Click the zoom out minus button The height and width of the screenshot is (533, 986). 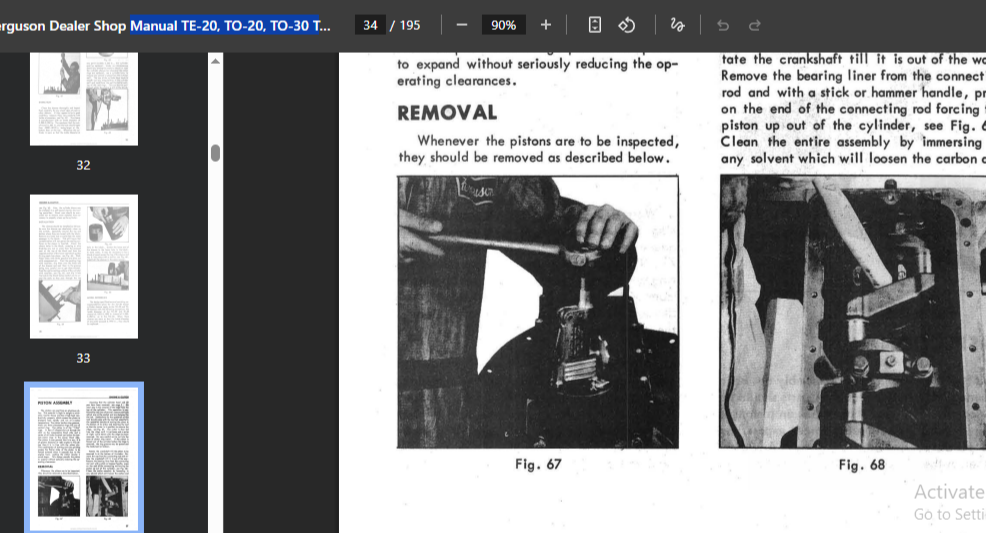461,25
